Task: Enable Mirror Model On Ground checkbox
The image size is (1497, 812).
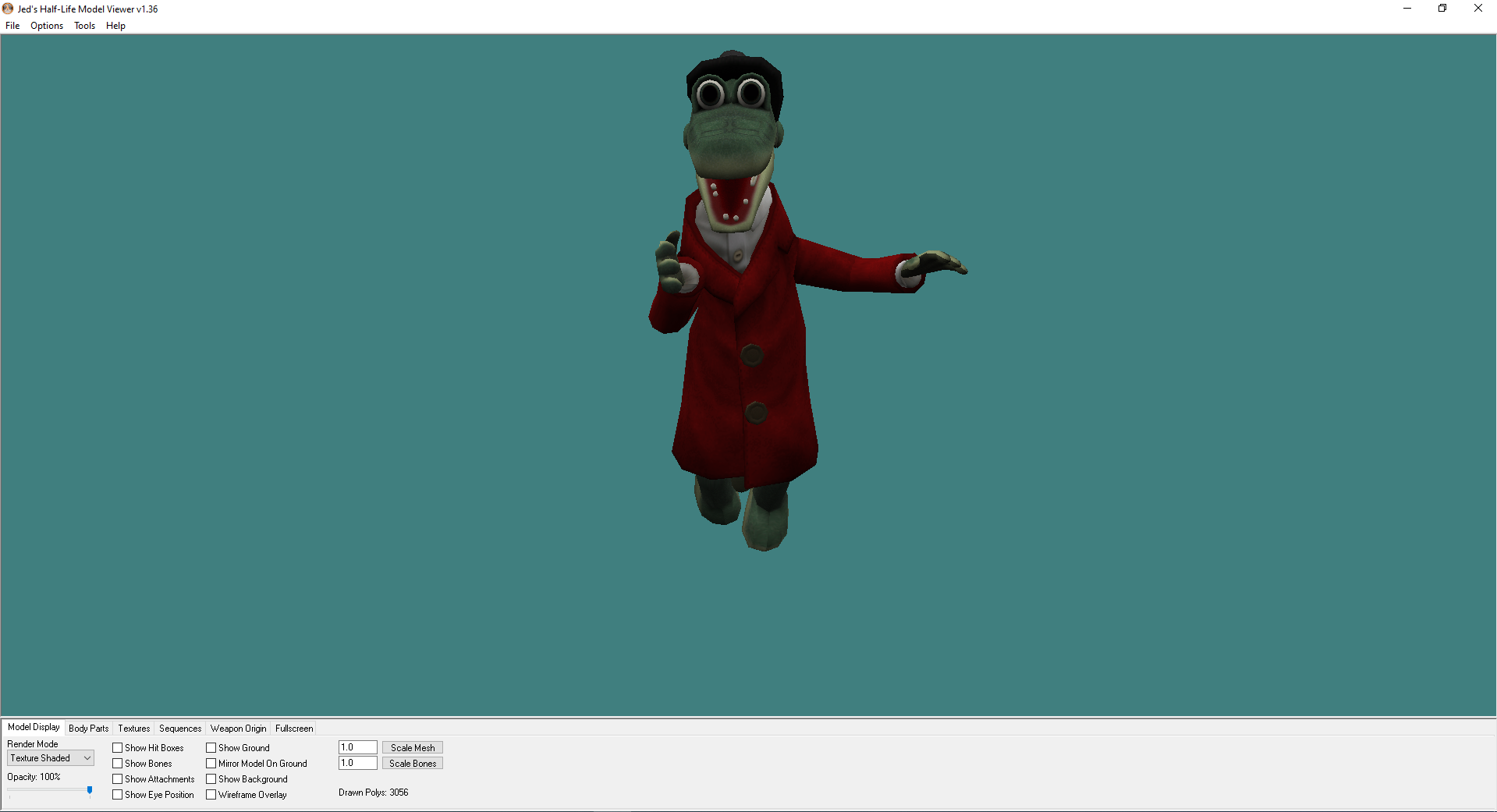Action: 211,764
